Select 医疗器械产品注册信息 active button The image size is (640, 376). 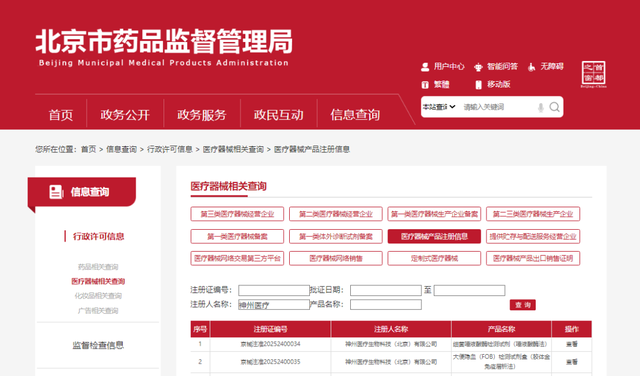434,236
